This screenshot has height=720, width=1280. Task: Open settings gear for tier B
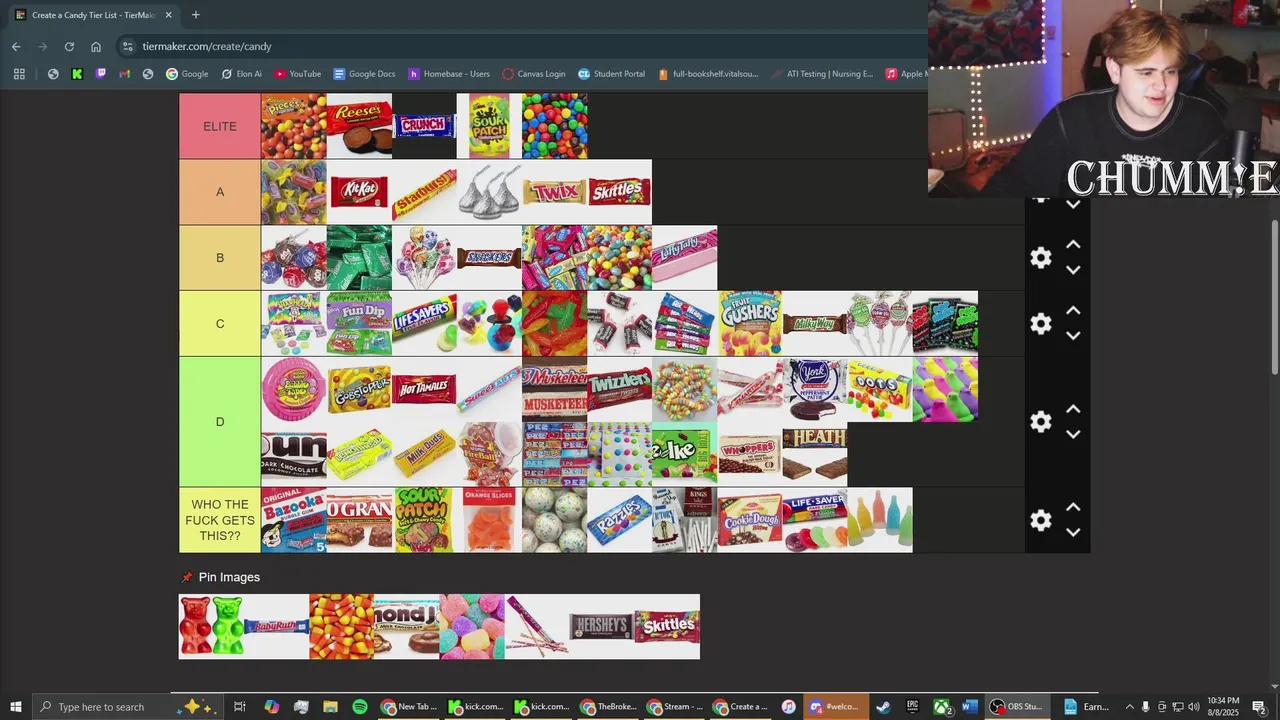(x=1041, y=258)
